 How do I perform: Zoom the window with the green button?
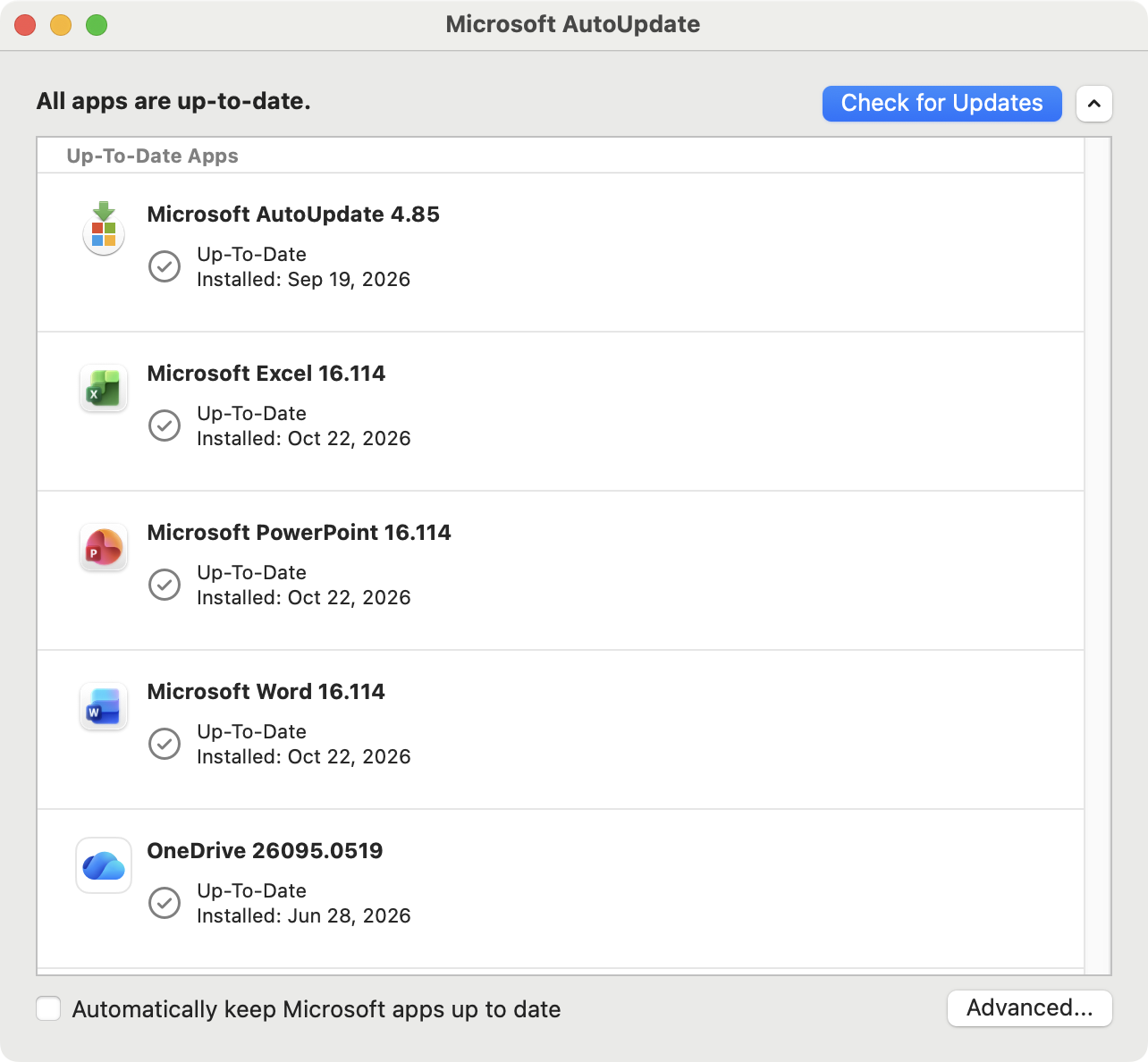point(97,25)
